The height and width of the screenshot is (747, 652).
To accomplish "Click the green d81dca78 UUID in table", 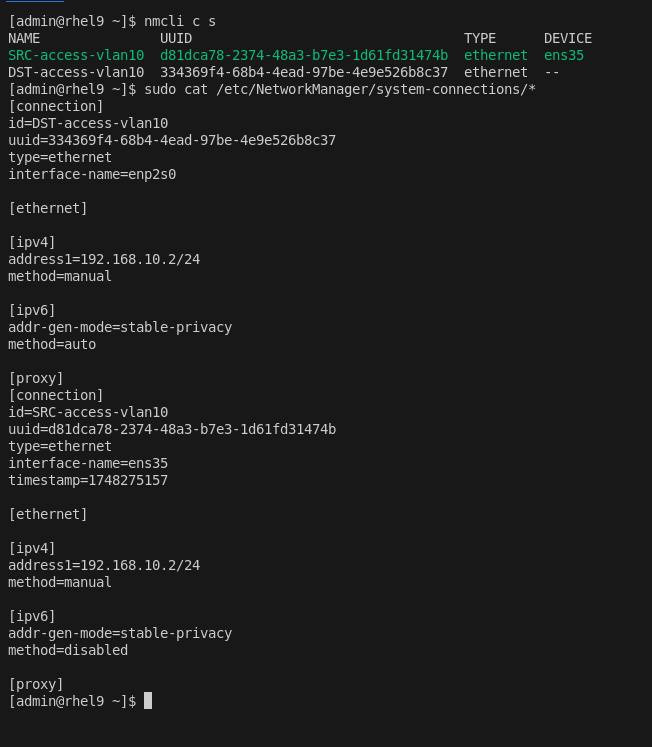I will coord(304,55).
